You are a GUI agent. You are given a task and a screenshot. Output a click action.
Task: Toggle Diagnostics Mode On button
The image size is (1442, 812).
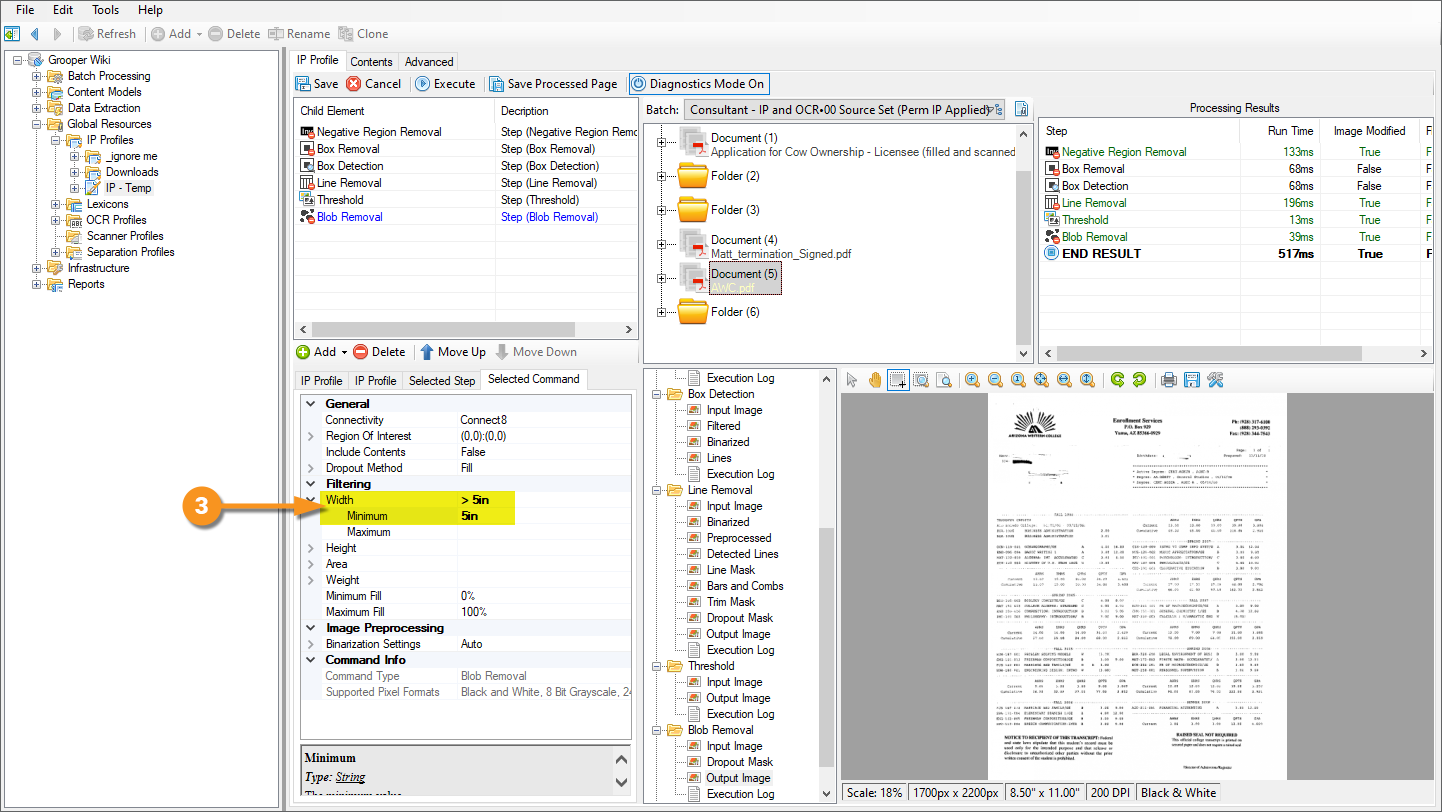(x=698, y=84)
